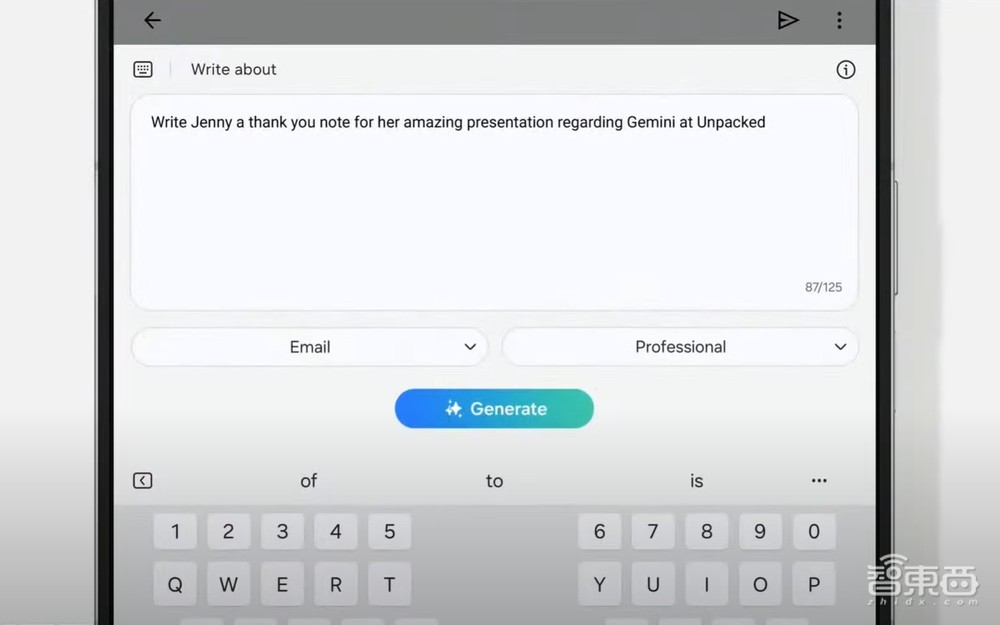
Task: Tap the letter T key
Action: 389,585
